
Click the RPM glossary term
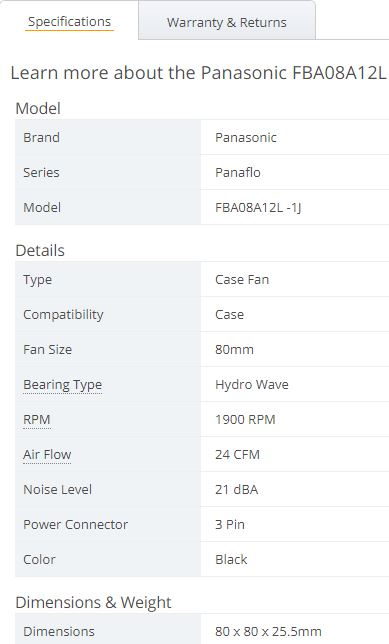tap(37, 420)
